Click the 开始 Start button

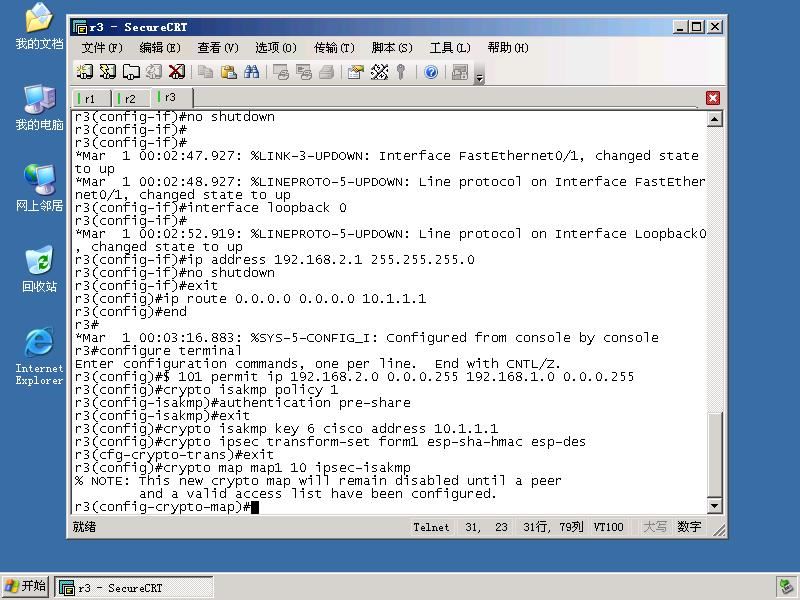click(25, 586)
